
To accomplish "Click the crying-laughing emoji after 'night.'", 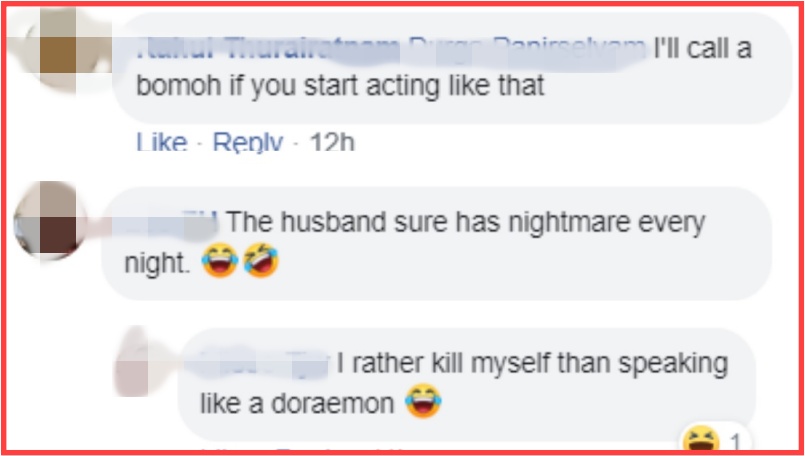I will click(220, 260).
